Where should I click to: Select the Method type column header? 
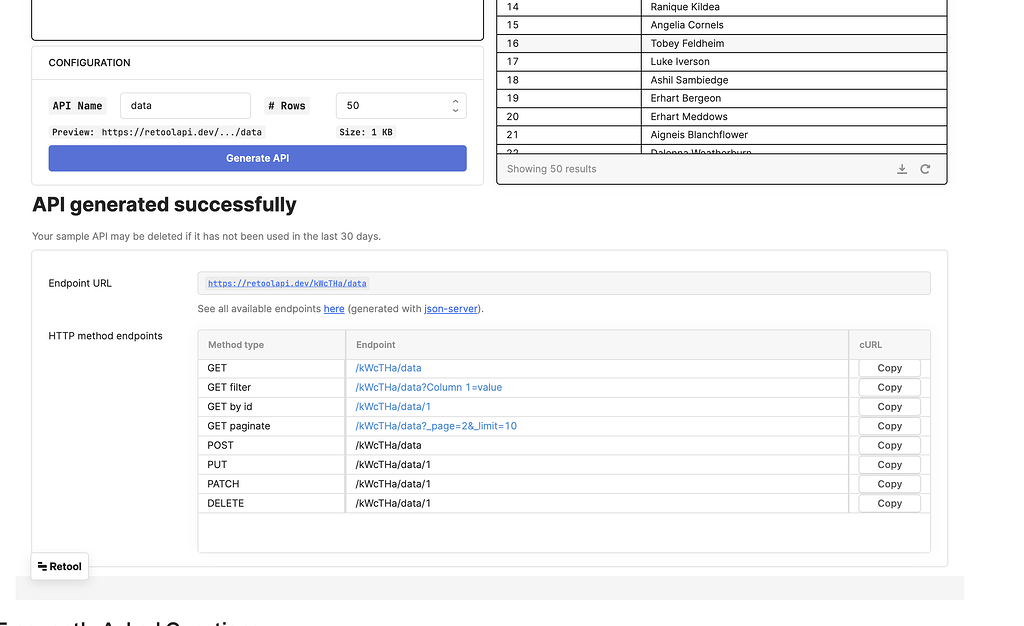coord(272,345)
